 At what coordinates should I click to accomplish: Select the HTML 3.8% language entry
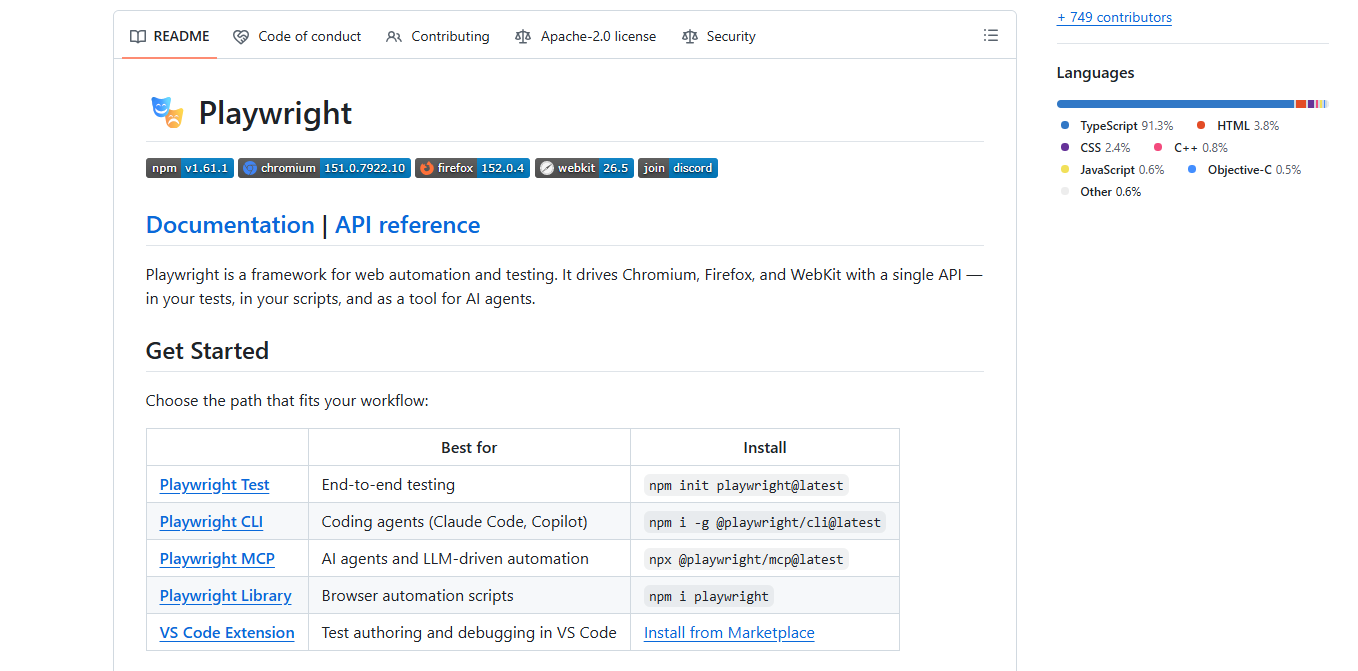[1238, 126]
